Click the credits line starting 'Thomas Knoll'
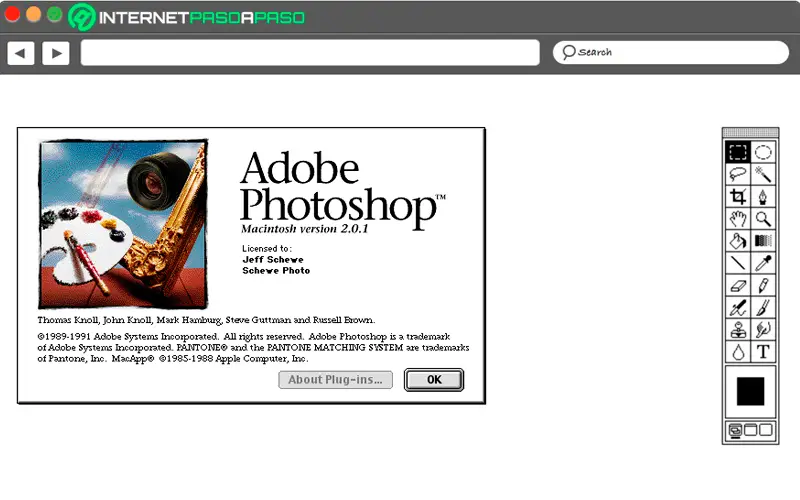The height and width of the screenshot is (500, 800). [206, 320]
